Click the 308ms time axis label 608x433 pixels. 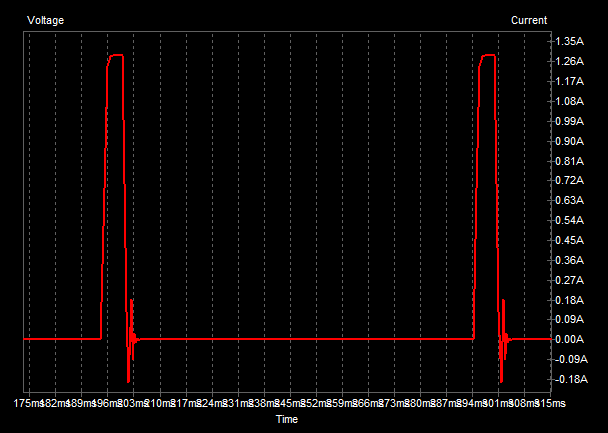click(525, 404)
